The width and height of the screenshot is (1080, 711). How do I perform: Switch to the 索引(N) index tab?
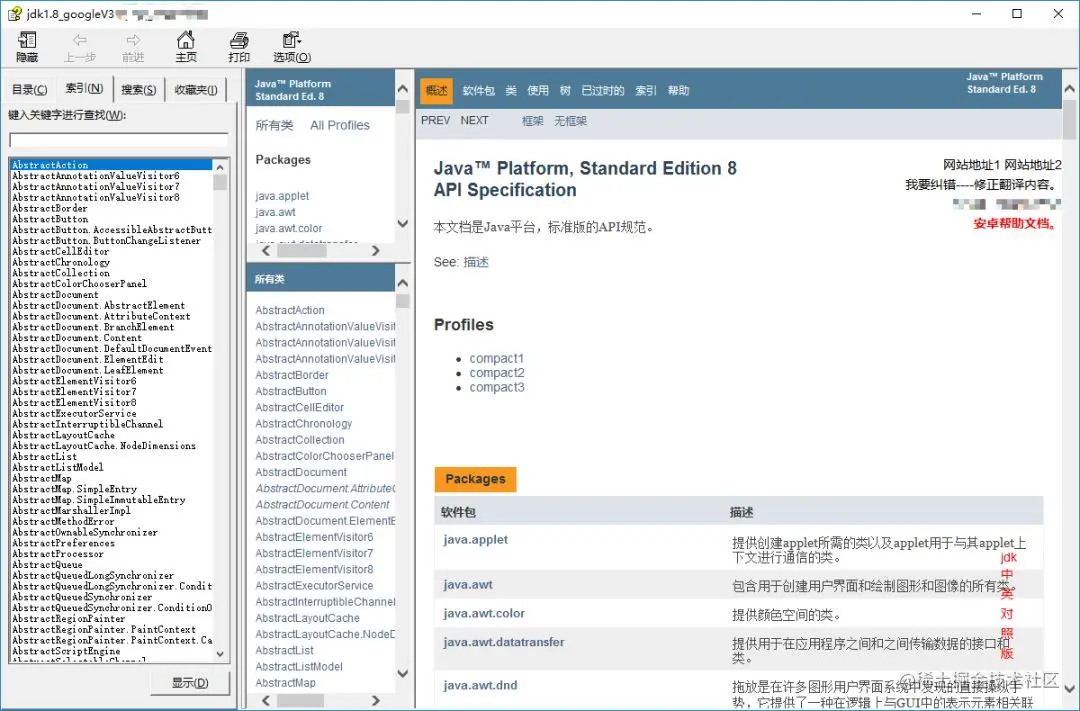coord(84,88)
